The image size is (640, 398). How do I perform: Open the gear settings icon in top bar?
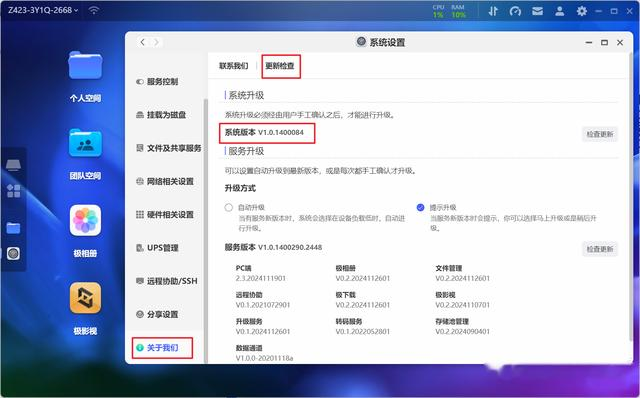point(582,11)
